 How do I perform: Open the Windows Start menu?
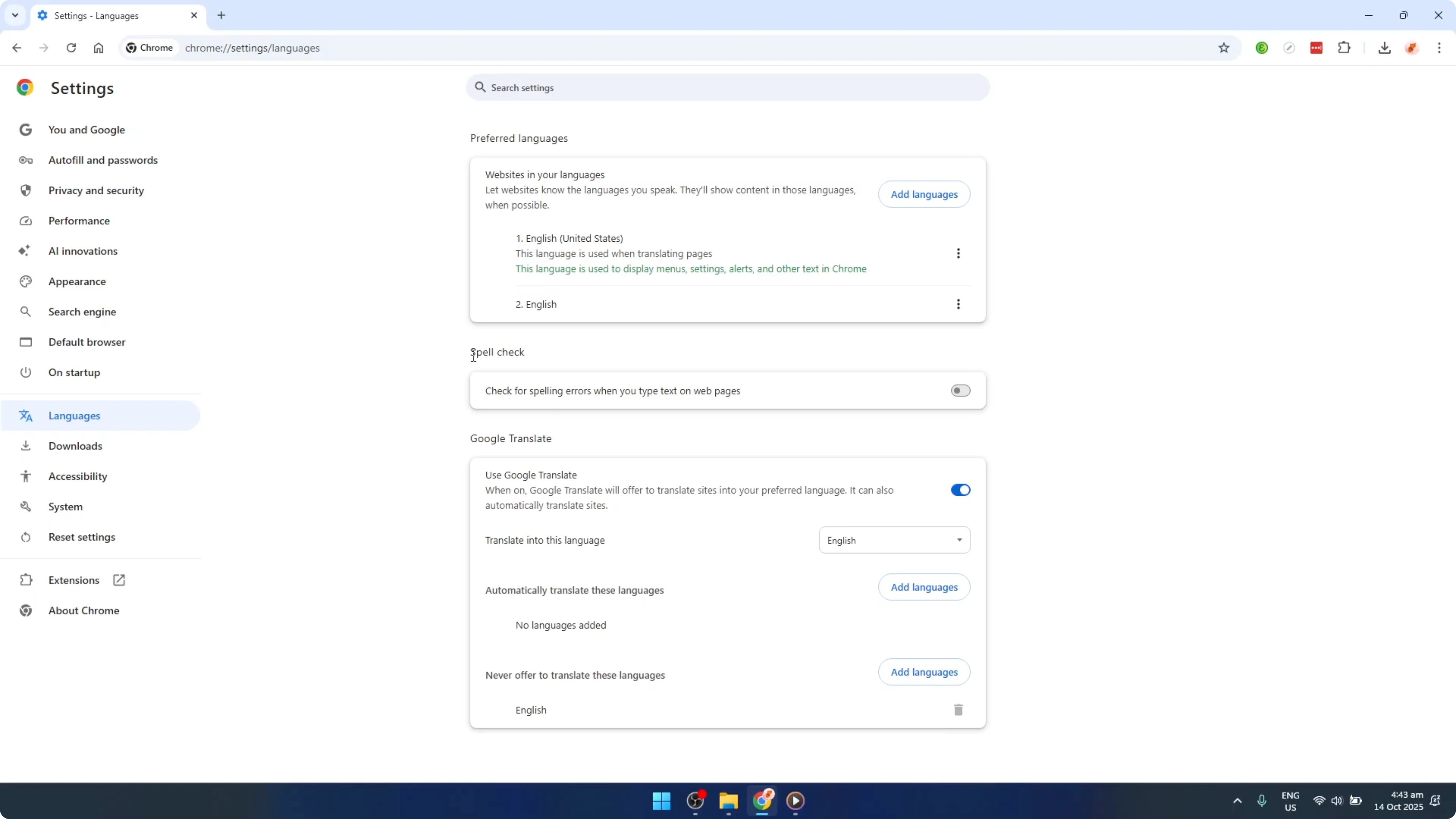[x=661, y=801]
